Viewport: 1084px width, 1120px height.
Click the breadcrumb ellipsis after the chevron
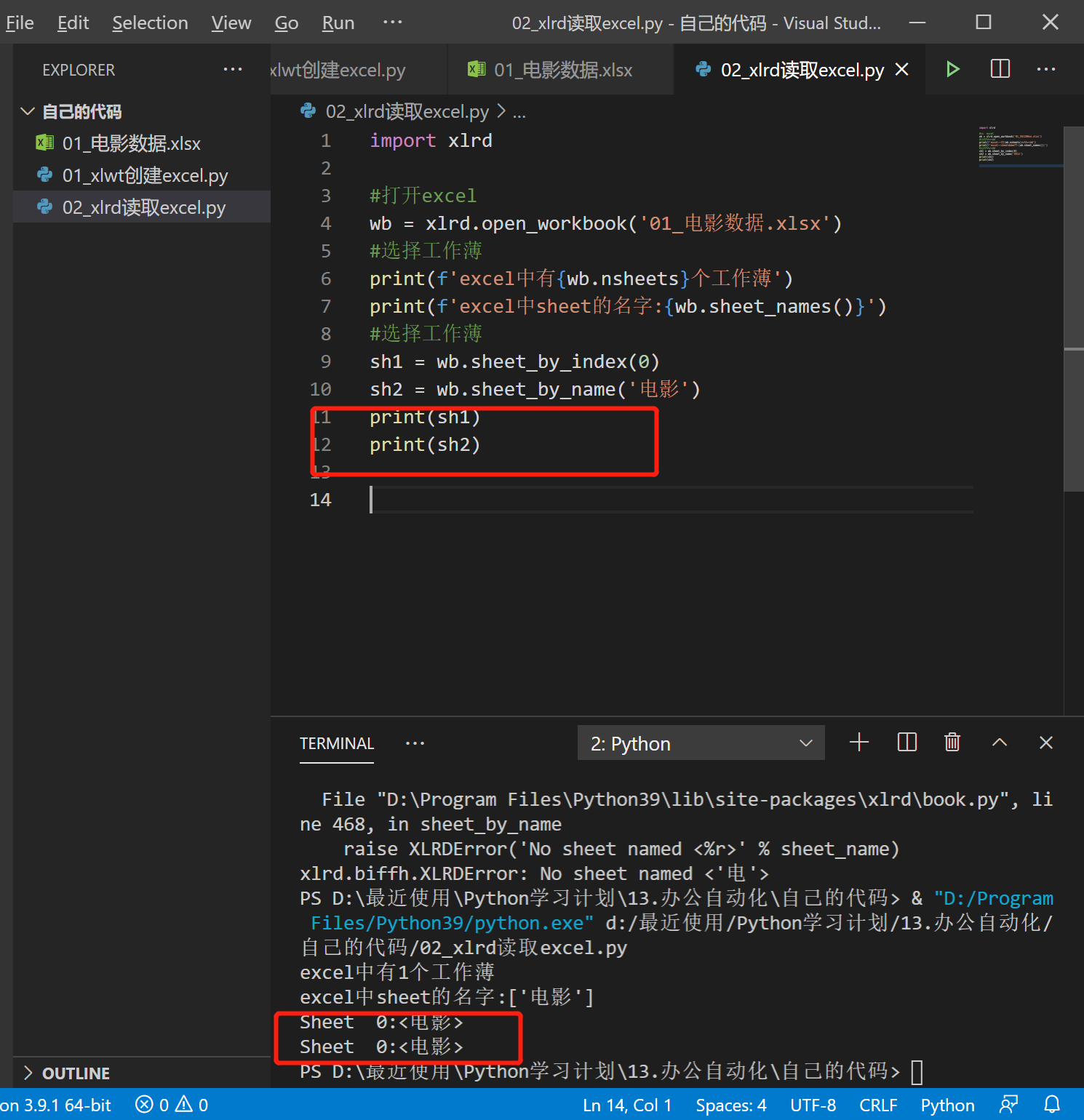click(519, 111)
